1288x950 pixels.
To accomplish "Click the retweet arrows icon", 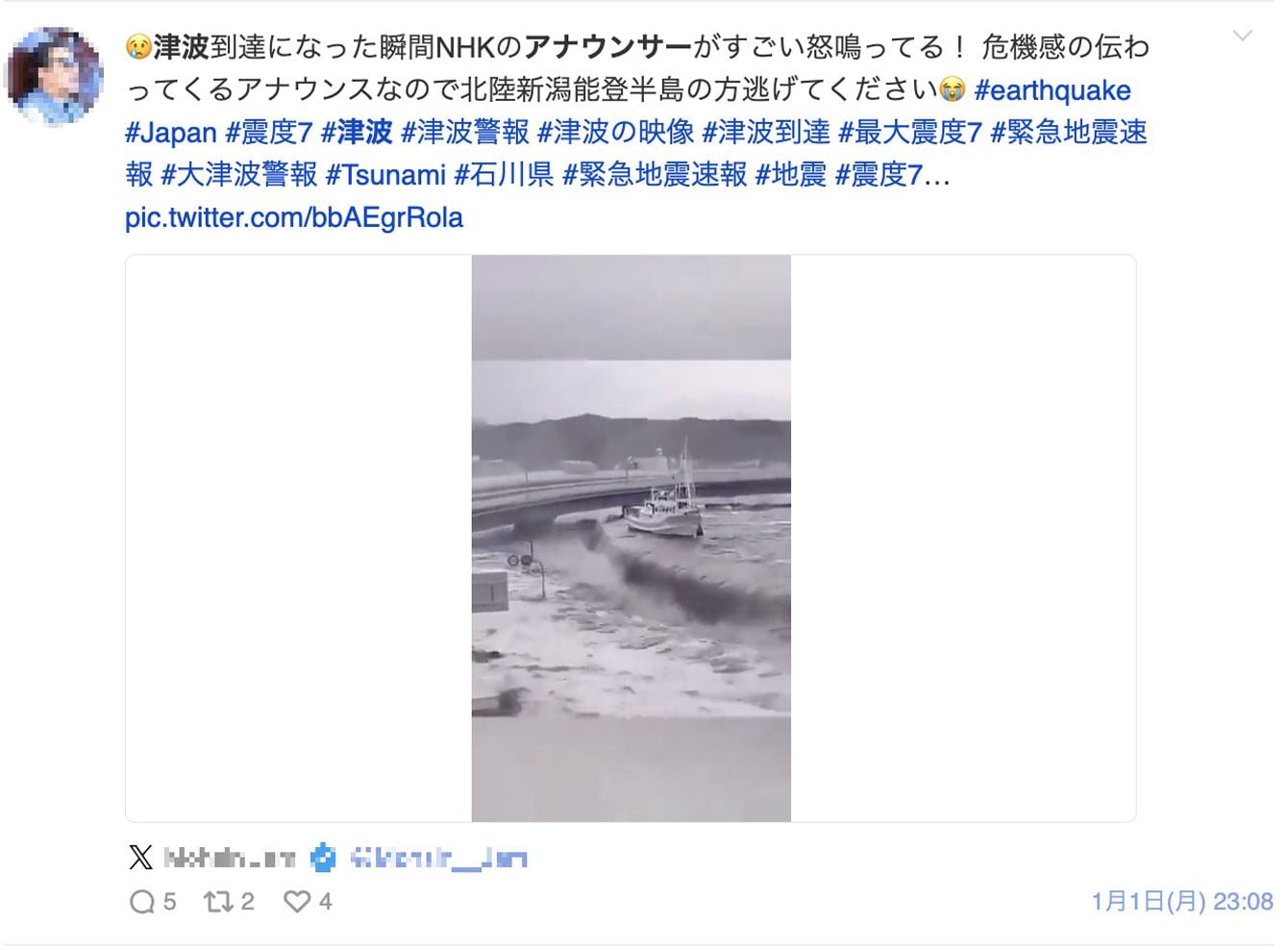I will pos(217,902).
